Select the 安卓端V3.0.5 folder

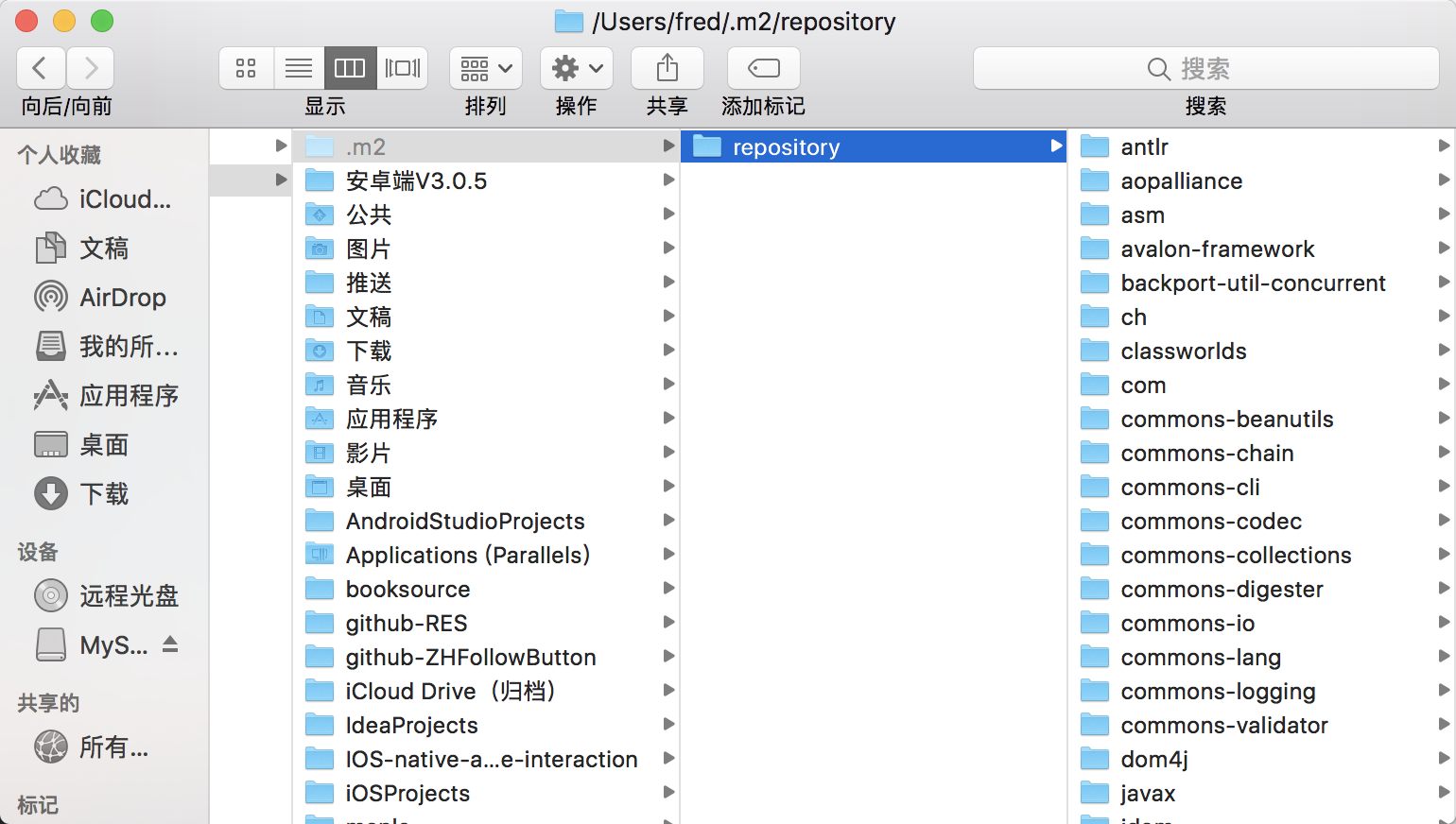tap(487, 180)
